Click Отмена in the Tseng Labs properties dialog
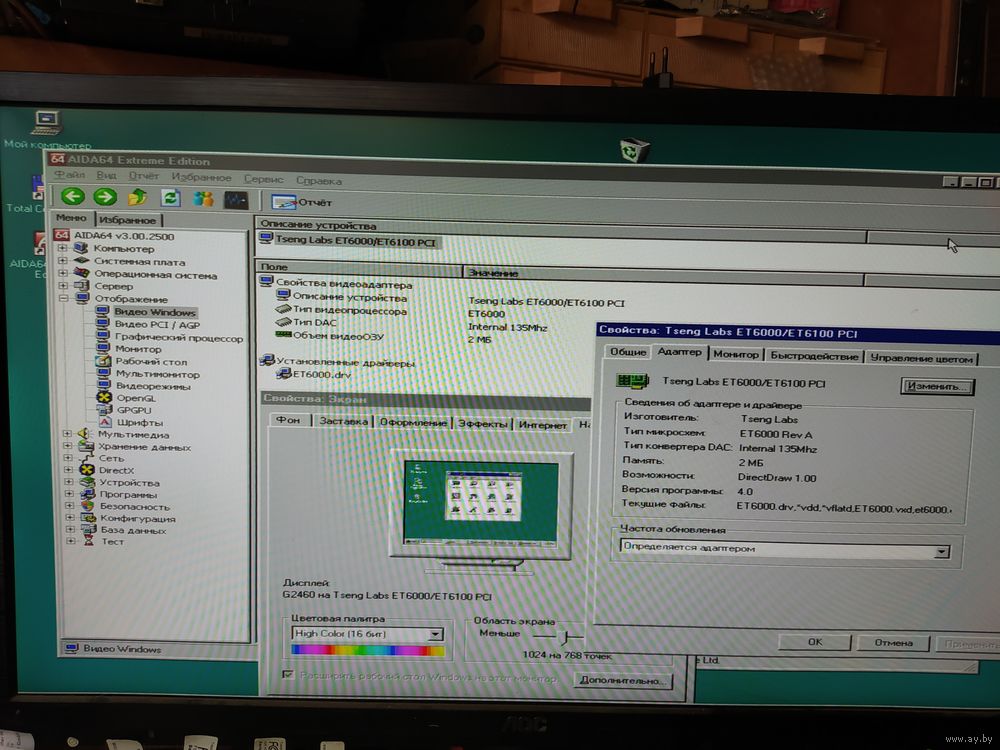 click(x=893, y=642)
